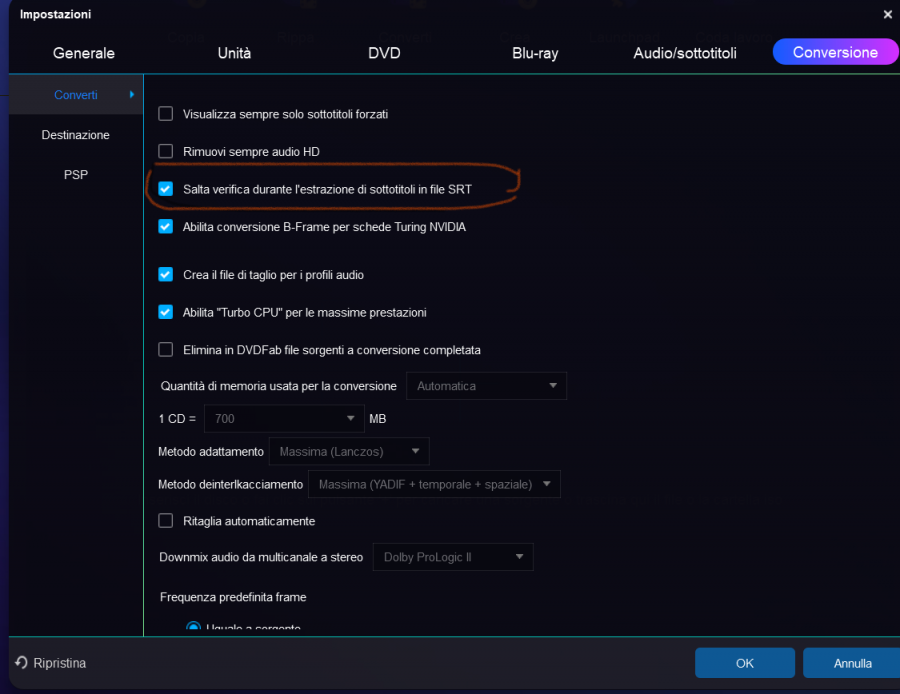Expand the Metodo adattamento Lanczos dropdown
This screenshot has height=694, width=900.
pos(349,452)
